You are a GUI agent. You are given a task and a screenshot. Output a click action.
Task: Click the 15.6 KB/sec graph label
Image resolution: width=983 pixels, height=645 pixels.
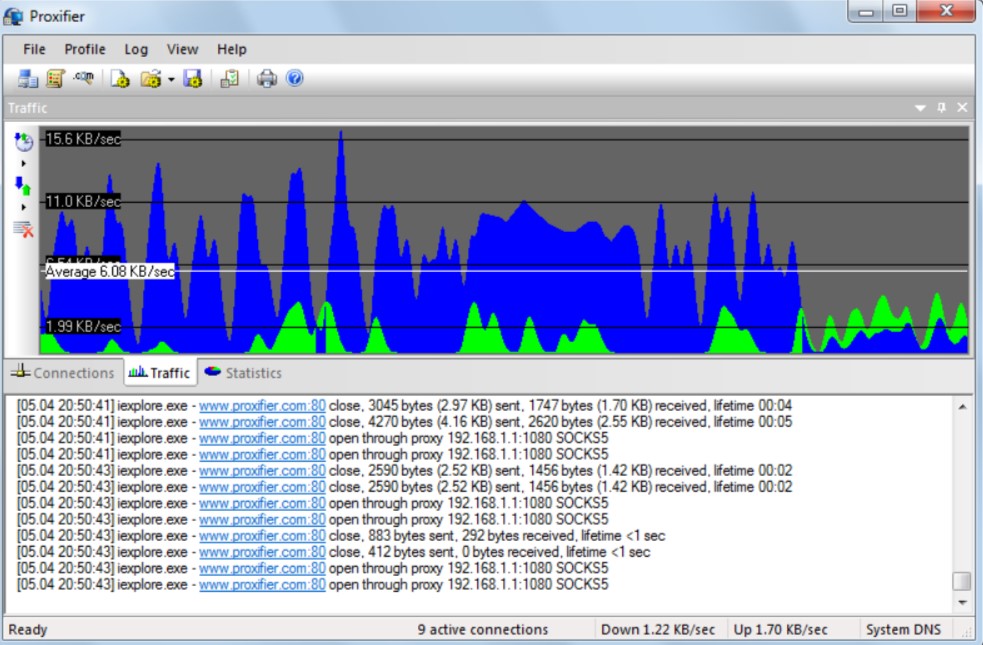pyautogui.click(x=82, y=139)
